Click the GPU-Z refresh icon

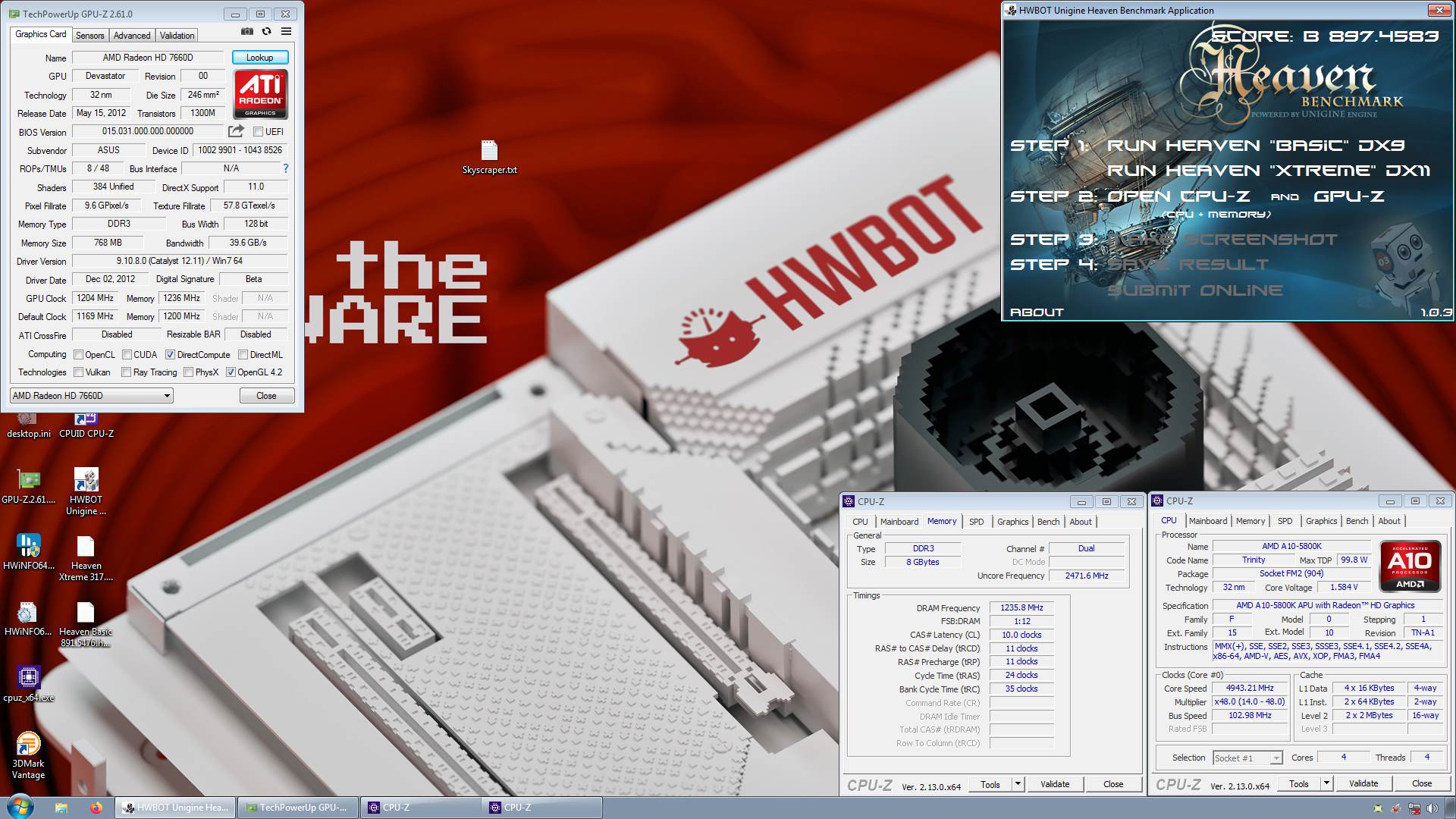point(266,31)
